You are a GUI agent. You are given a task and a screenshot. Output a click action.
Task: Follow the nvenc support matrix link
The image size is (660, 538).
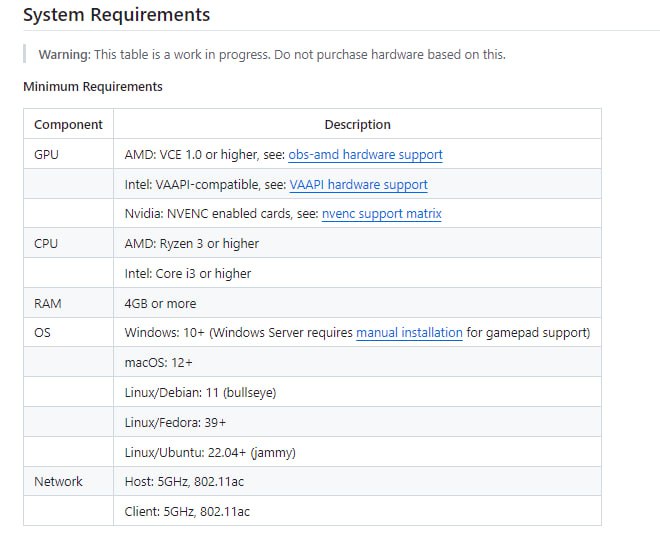point(381,214)
